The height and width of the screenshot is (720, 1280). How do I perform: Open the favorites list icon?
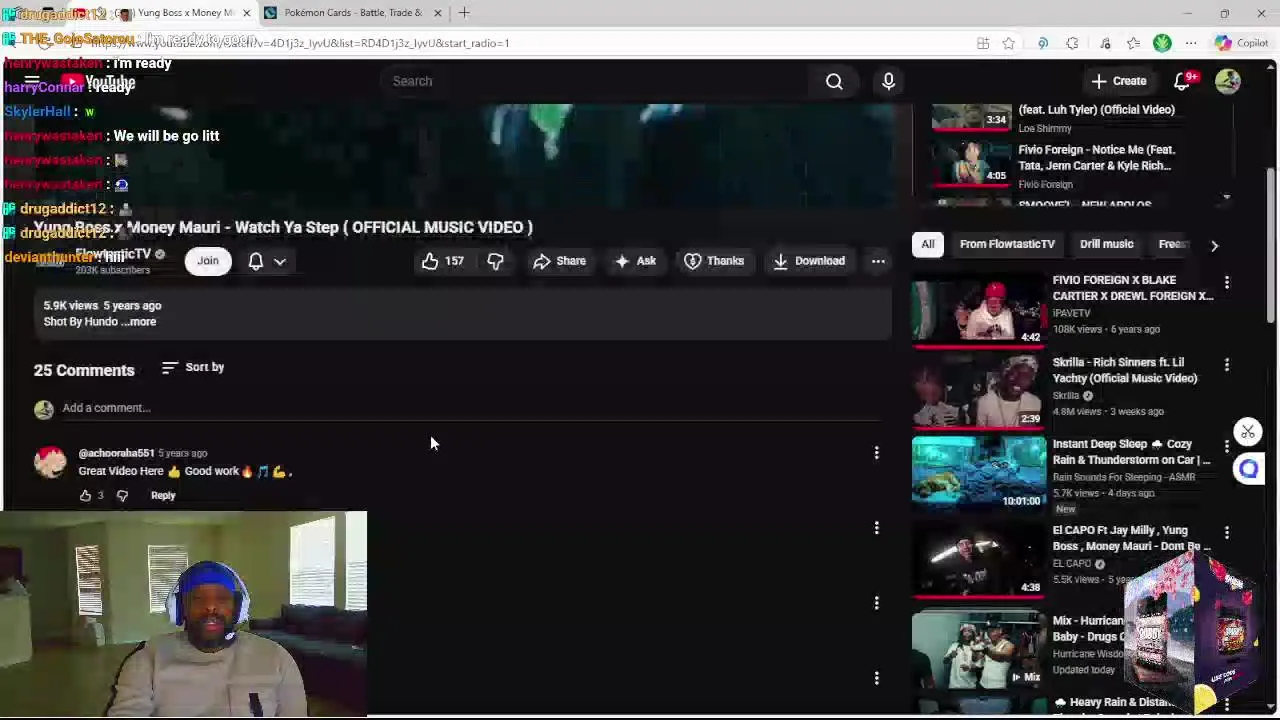(x=1133, y=43)
